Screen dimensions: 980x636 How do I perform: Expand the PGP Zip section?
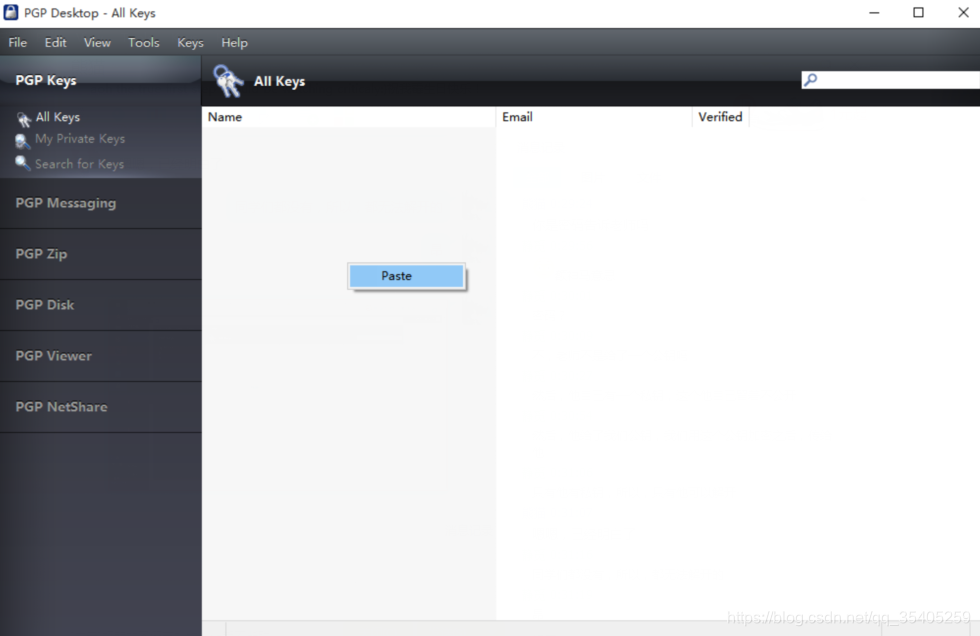click(x=101, y=254)
